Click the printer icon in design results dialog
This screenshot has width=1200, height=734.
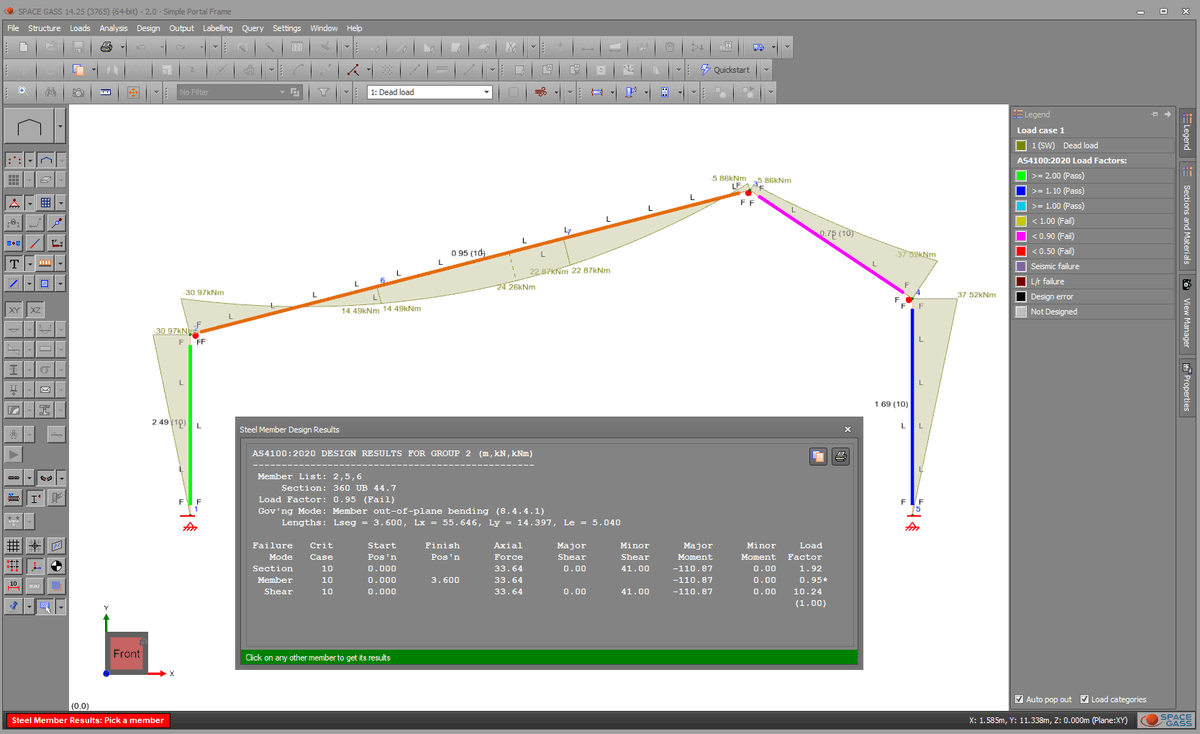pos(841,456)
